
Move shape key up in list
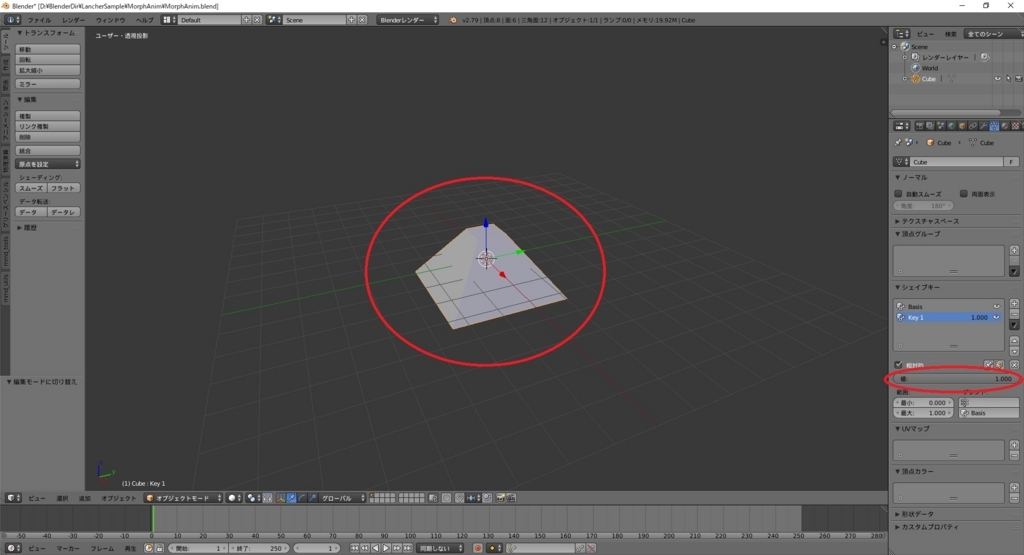1014,341
